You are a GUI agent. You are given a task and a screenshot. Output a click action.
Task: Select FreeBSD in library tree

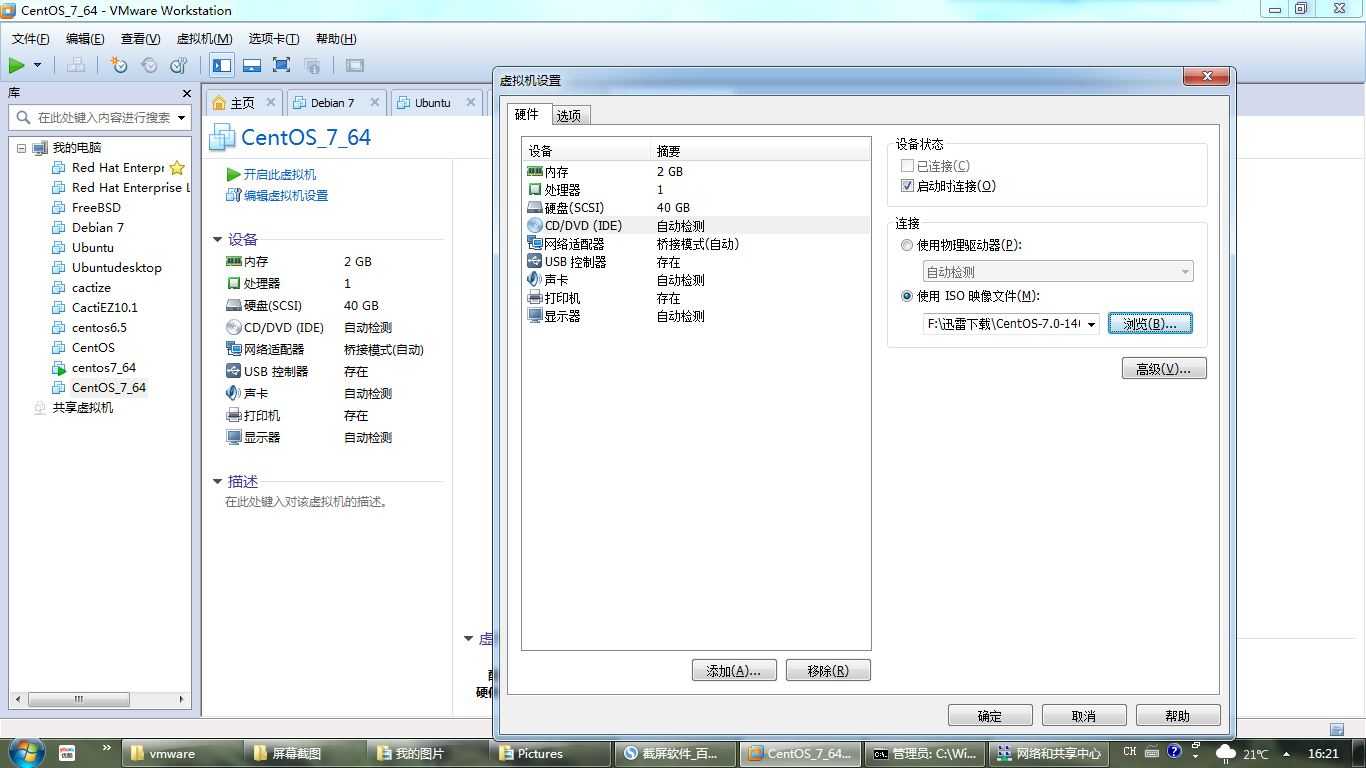[x=96, y=208]
